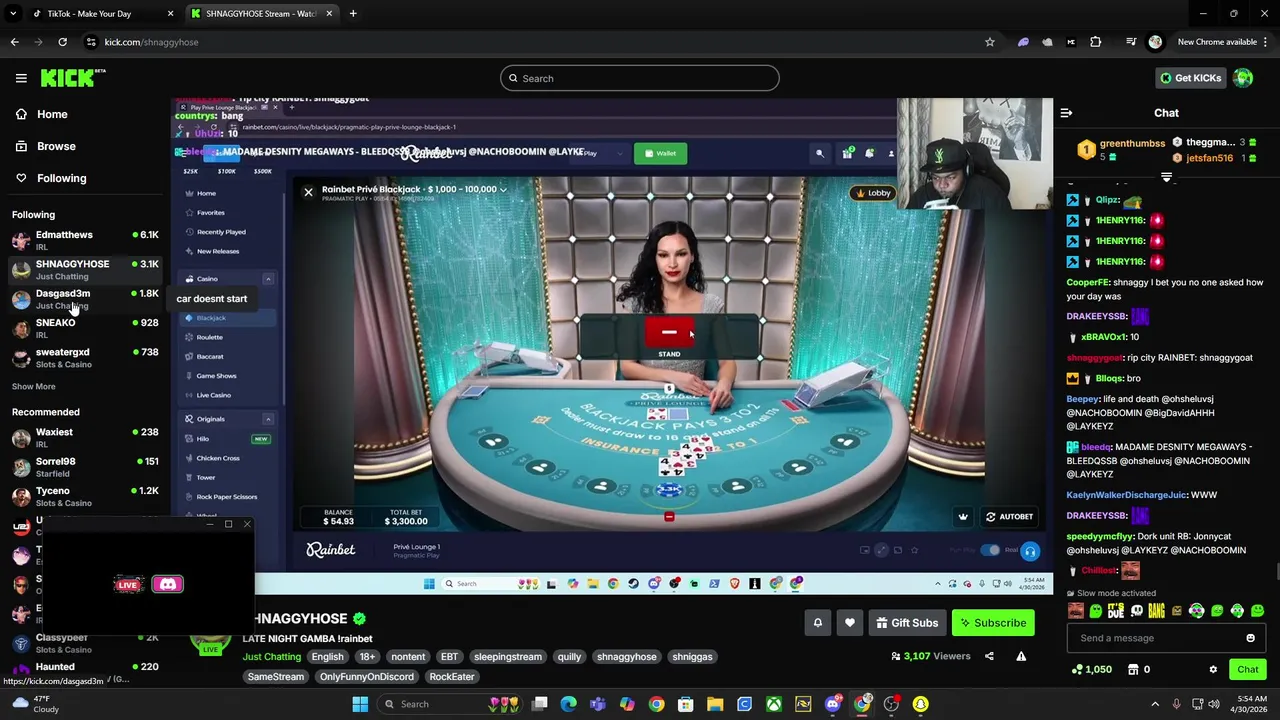
Task: Expand gift leaderboard chevron under chat header
Action: [1166, 177]
